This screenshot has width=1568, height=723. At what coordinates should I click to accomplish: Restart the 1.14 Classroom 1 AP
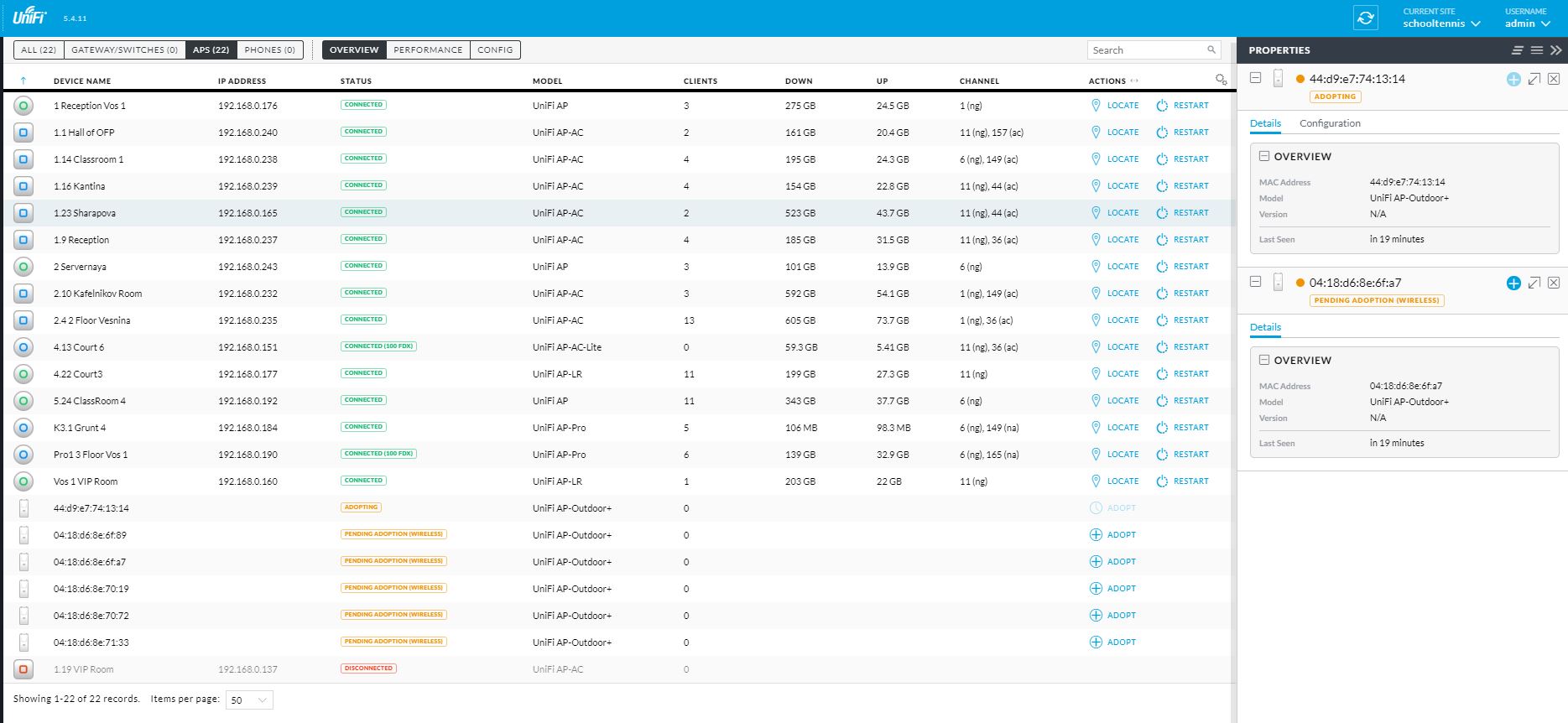pos(1182,159)
